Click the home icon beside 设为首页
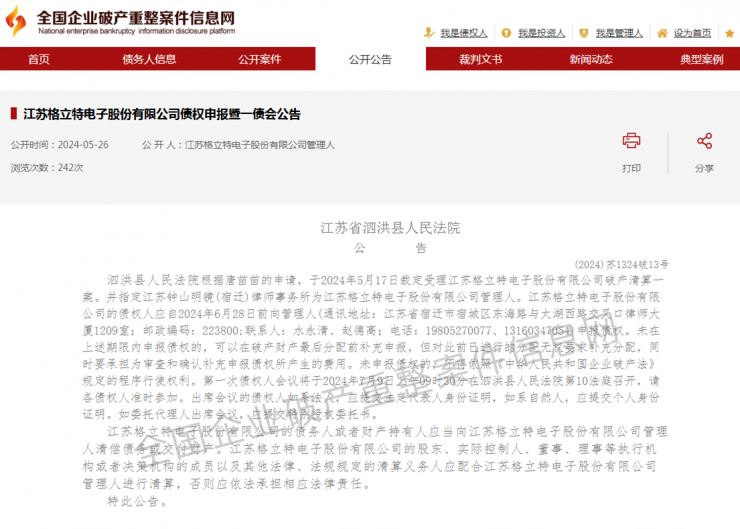This screenshot has width=740, height=529. click(x=665, y=33)
